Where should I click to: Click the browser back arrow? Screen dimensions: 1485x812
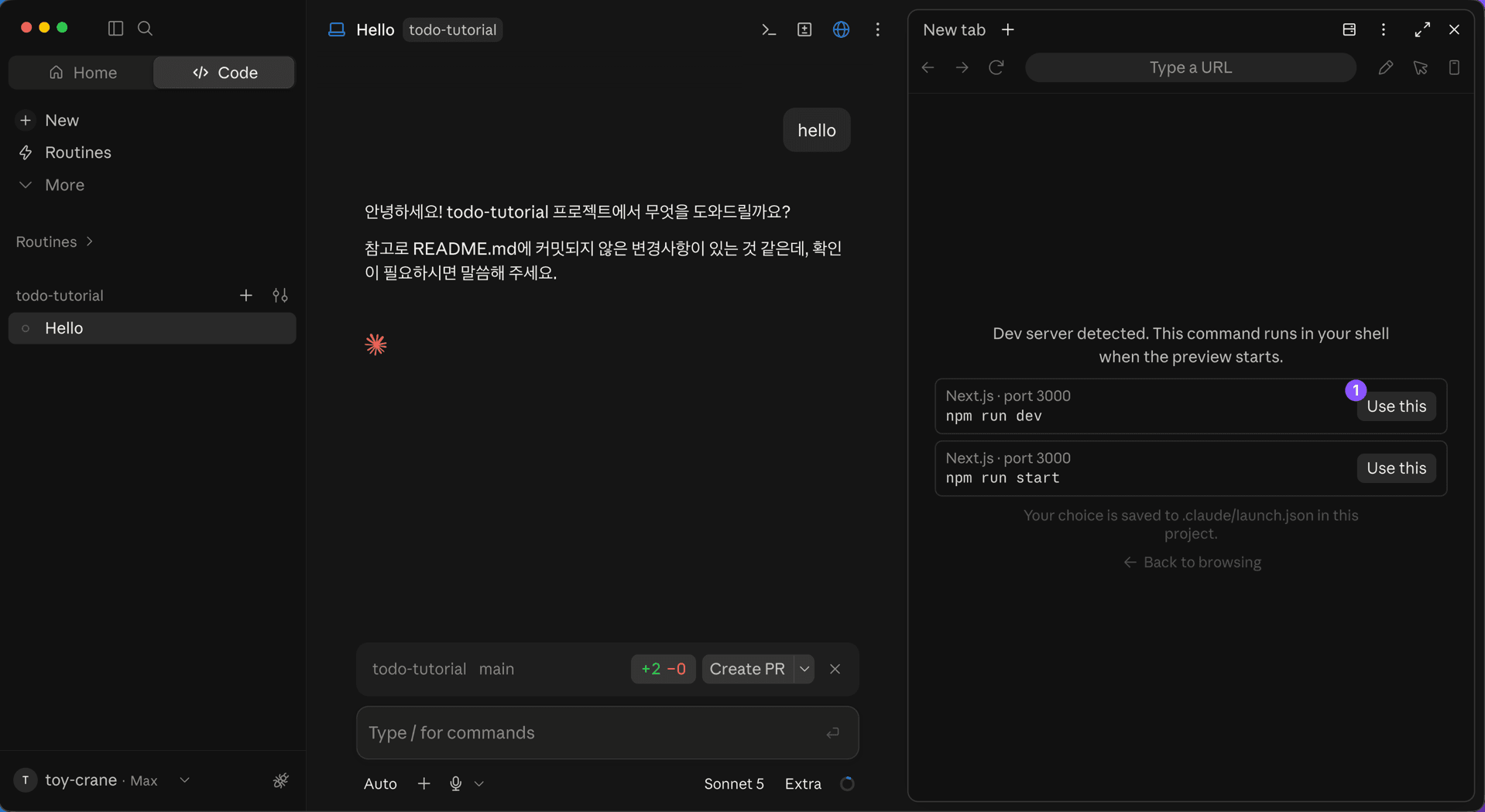tap(928, 67)
